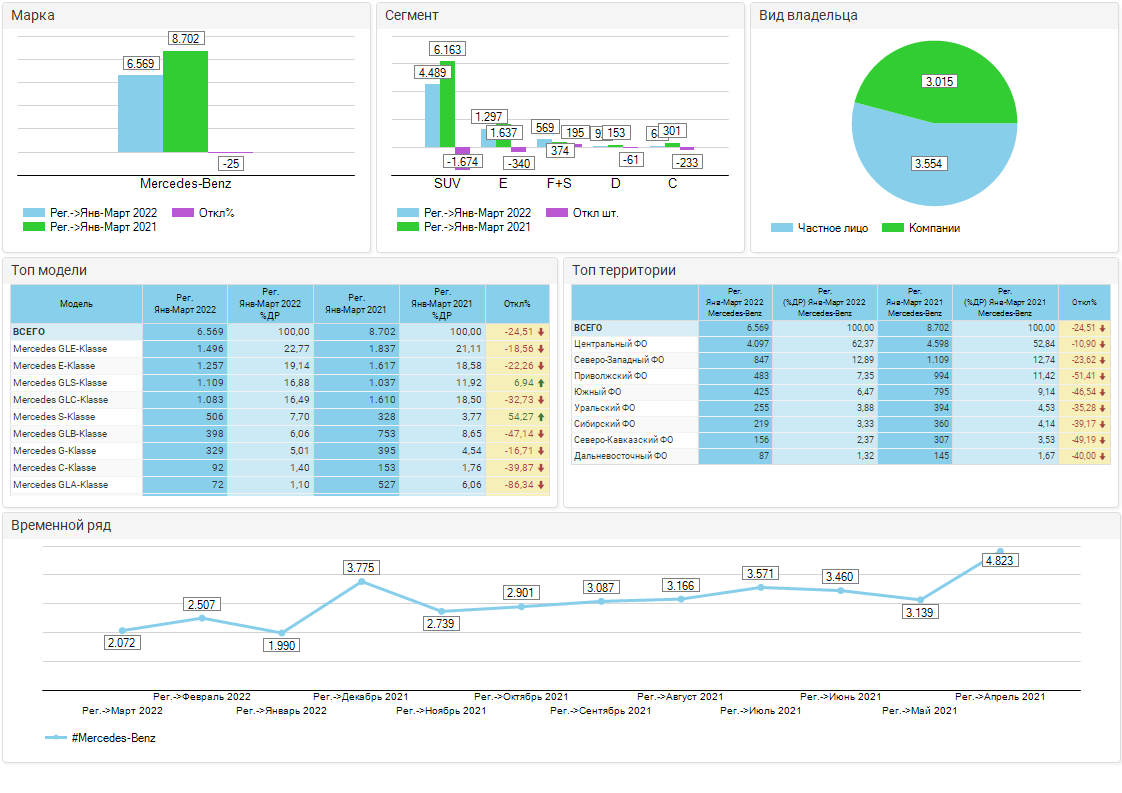
Task: Click the red down arrow in the Дальневосточный ФО row
Action: point(1102,456)
